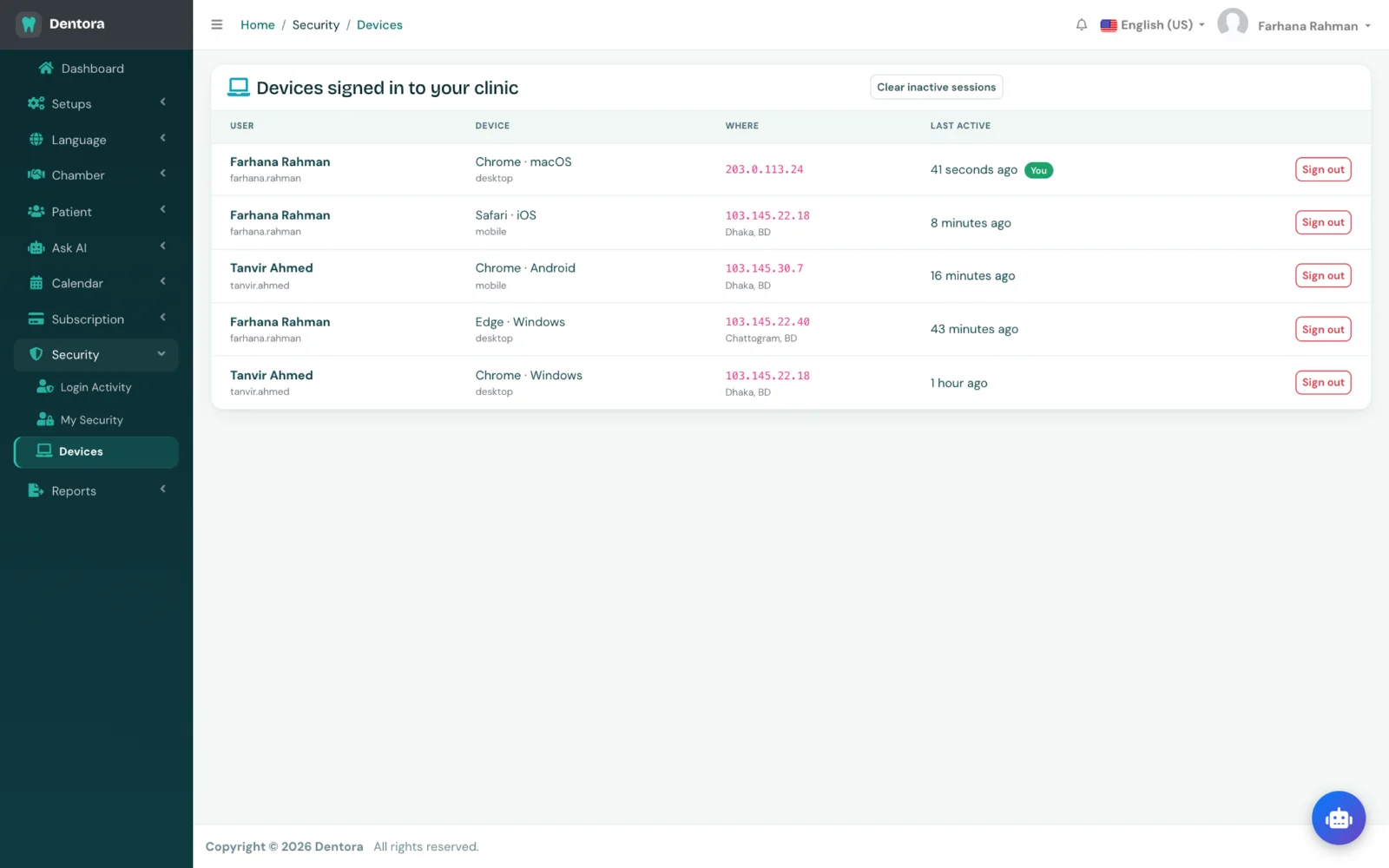Viewport: 1389px width, 868px height.
Task: Open the English (US) language dropdown
Action: (1153, 25)
